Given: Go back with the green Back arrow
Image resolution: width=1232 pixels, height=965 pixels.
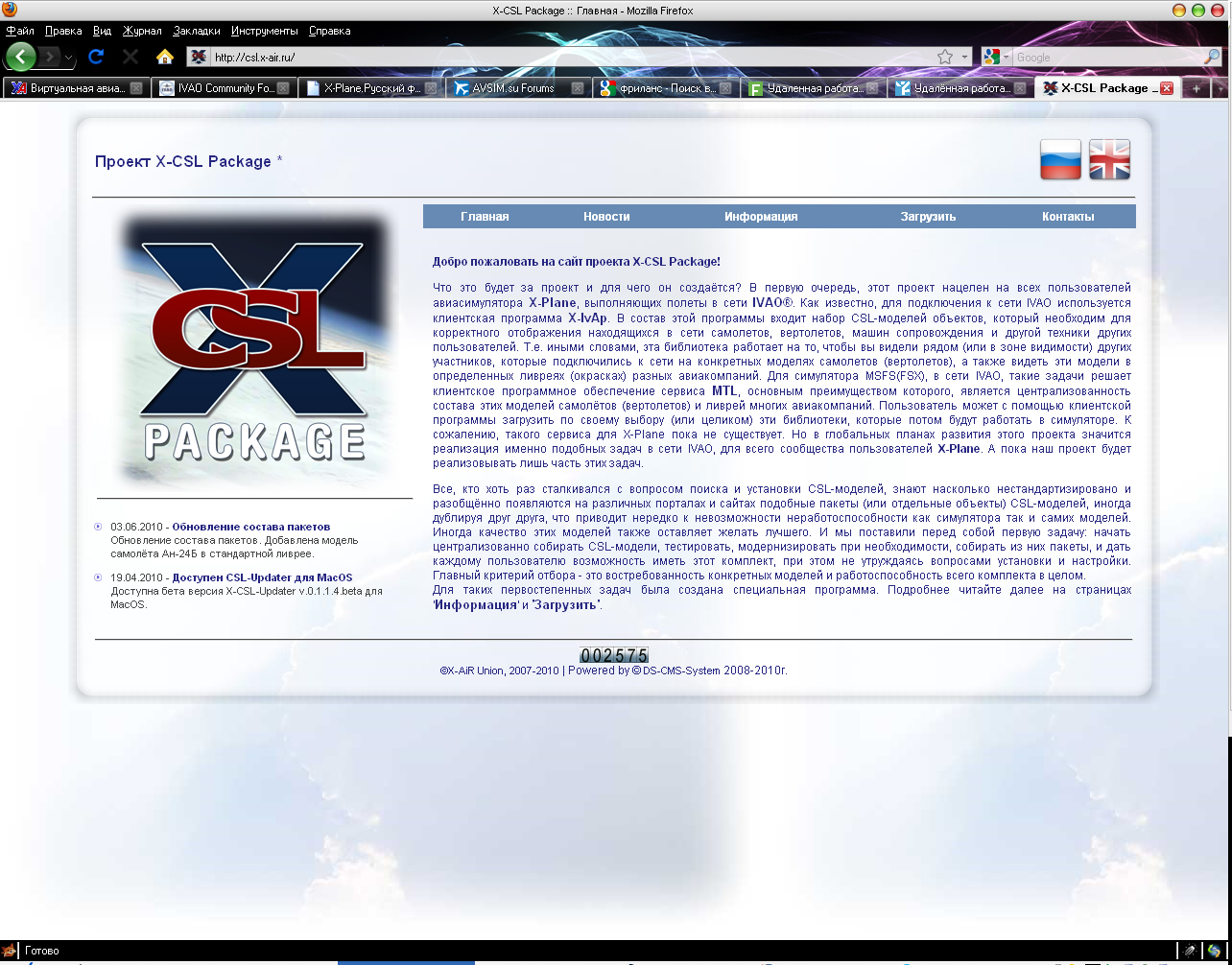Looking at the screenshot, I should (21, 57).
